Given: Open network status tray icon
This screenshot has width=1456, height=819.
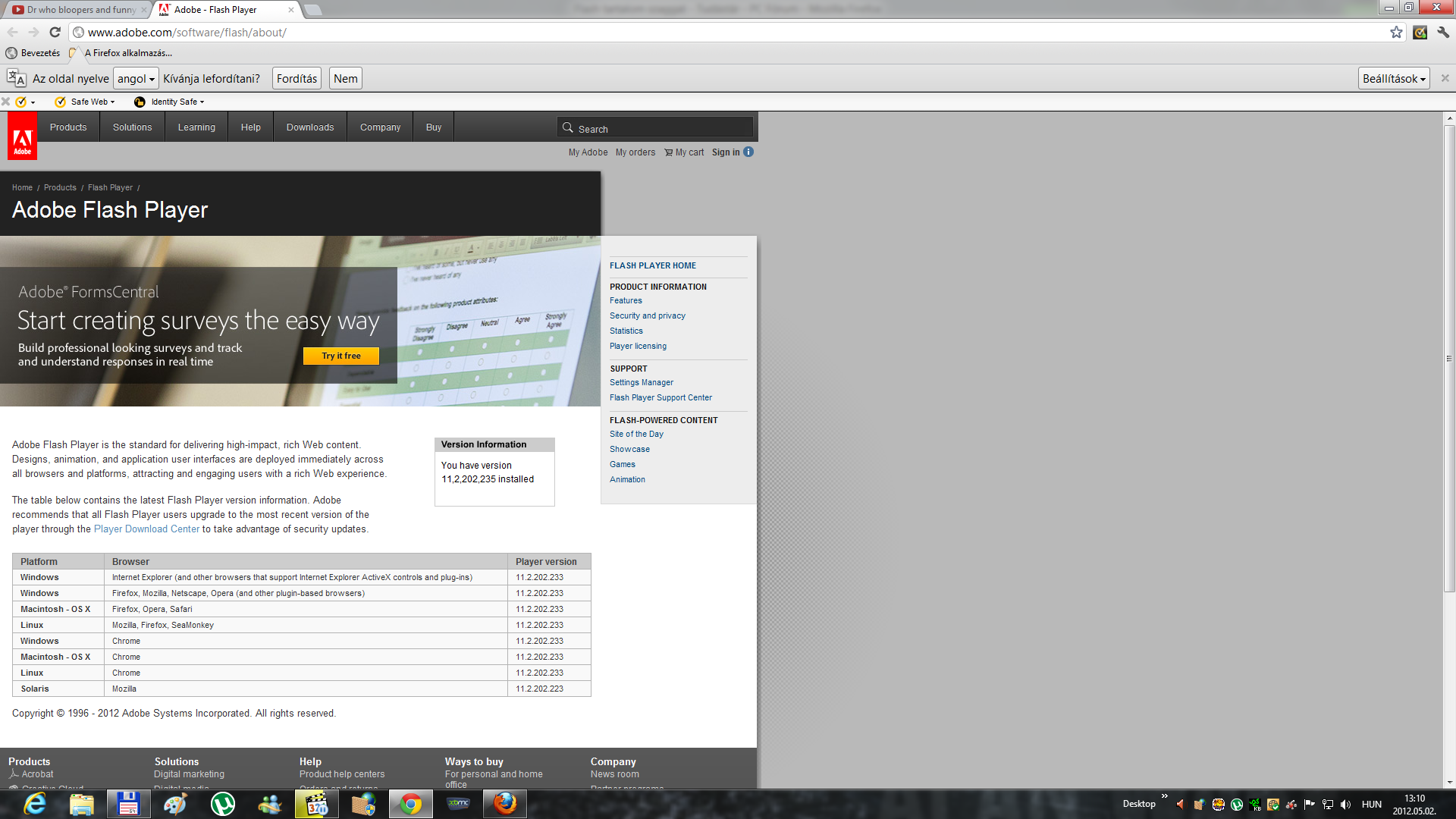Looking at the screenshot, I should point(1328,805).
